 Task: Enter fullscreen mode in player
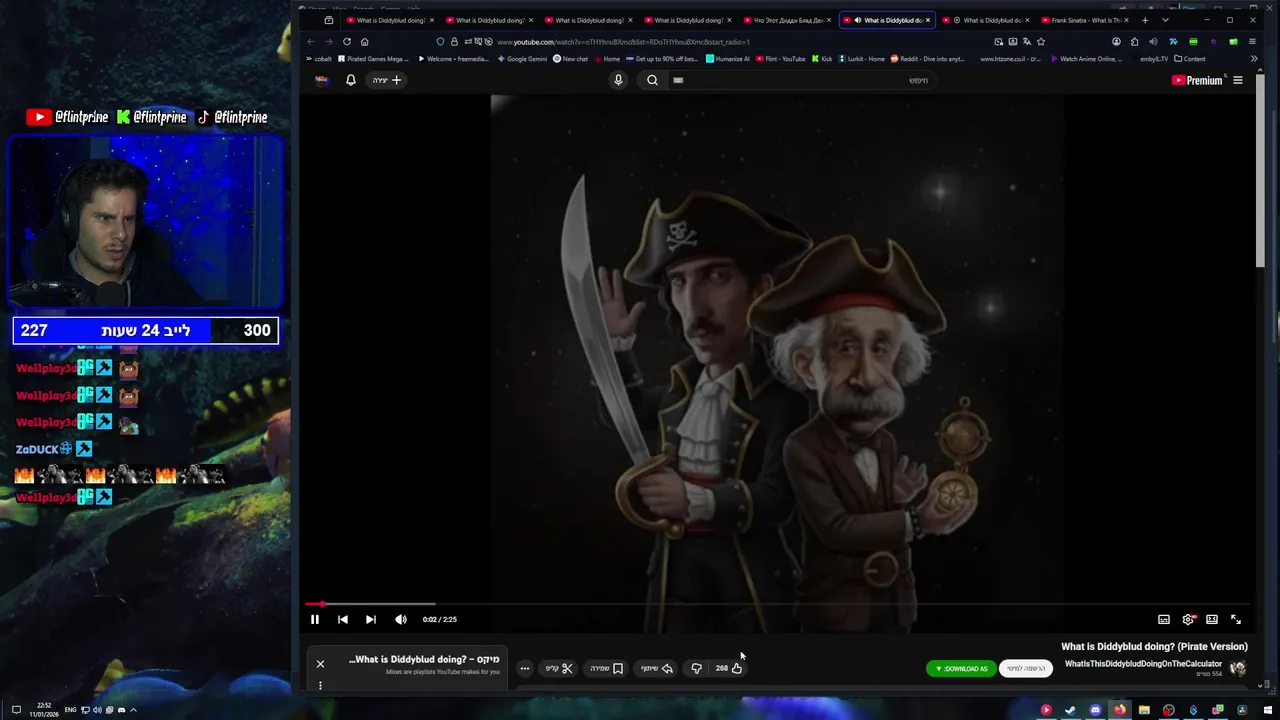(x=1236, y=620)
